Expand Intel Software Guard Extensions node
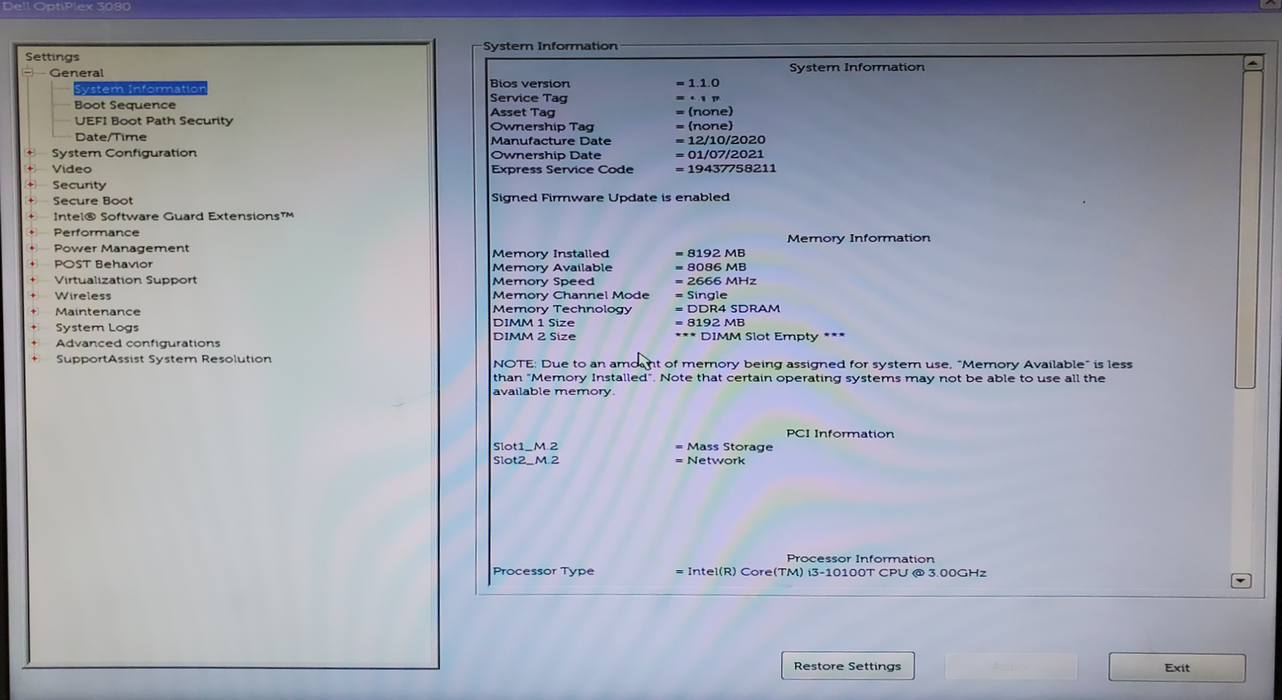 (x=32, y=216)
